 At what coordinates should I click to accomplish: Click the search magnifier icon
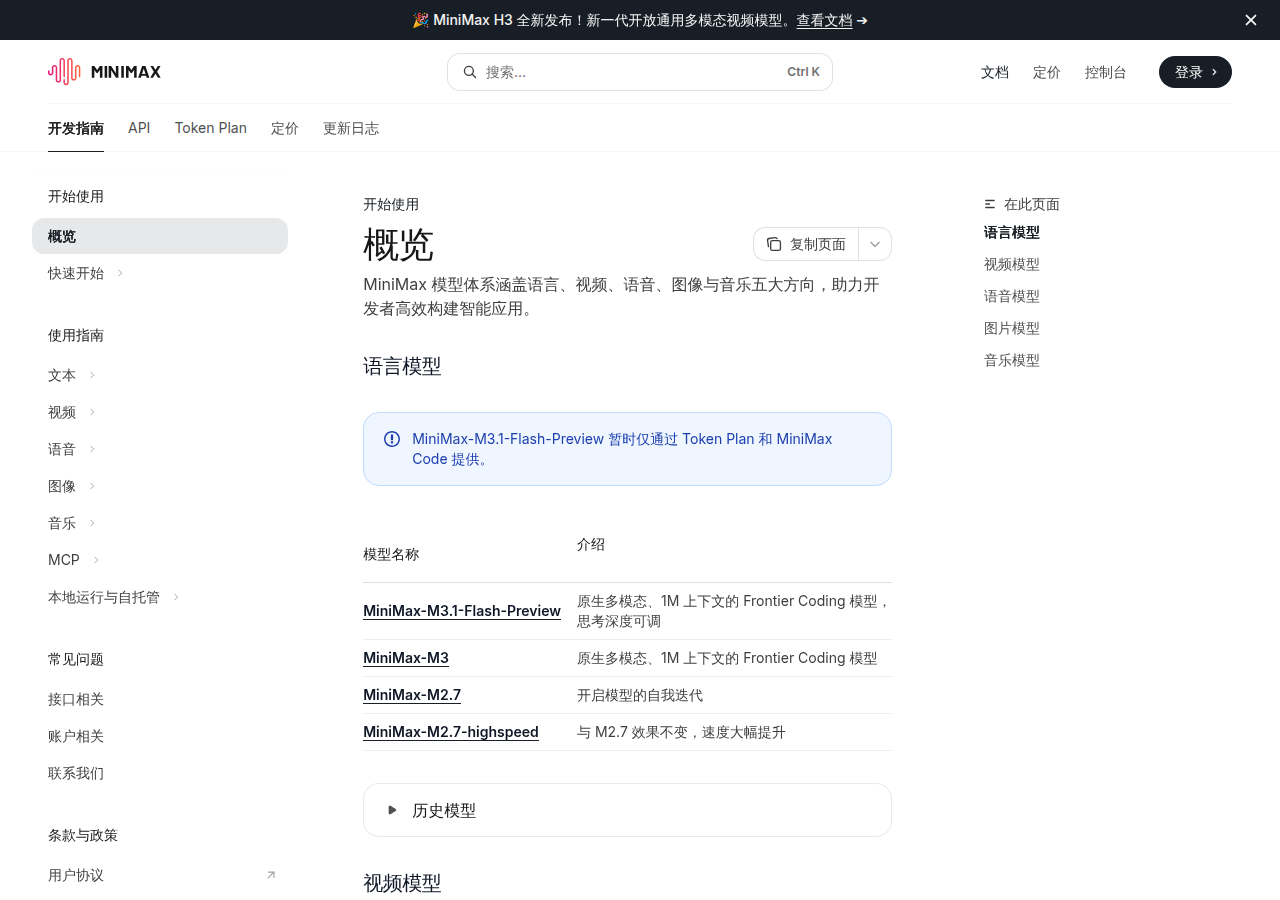tap(470, 72)
